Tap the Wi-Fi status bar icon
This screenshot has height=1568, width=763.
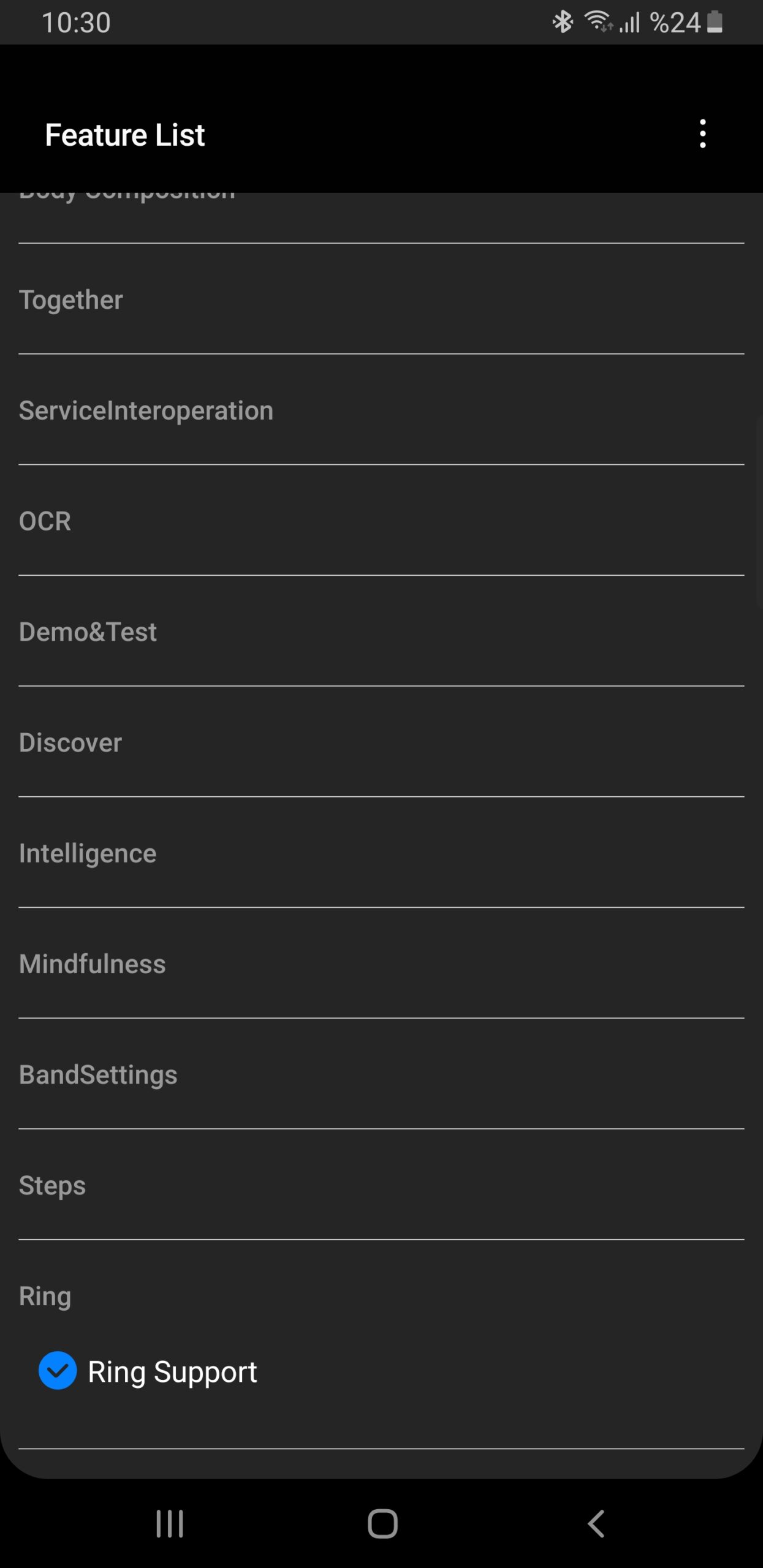click(x=598, y=23)
